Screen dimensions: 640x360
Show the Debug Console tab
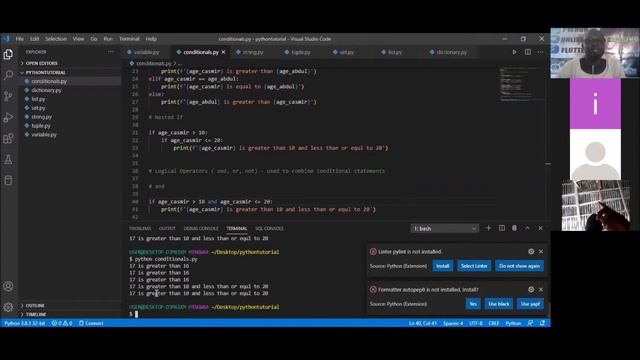pos(201,229)
